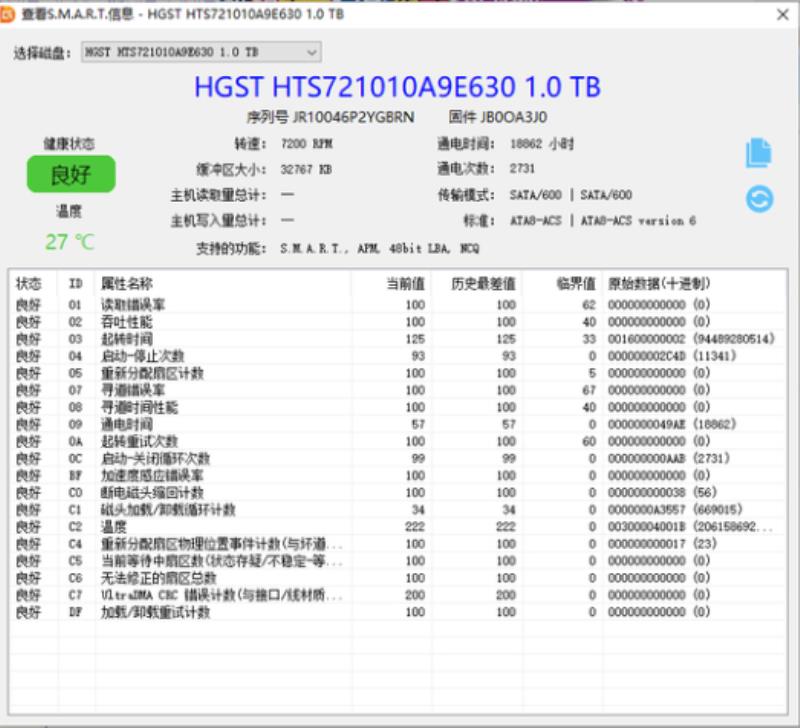Select the 07 寻道错误率 row
The image size is (800, 728).
397,390
